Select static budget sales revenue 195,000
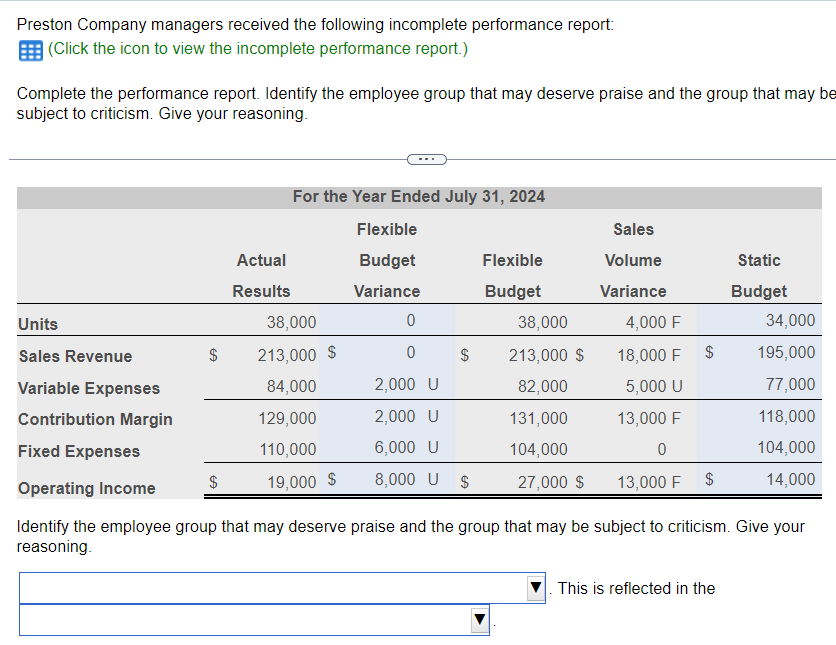The image size is (836, 645). (x=759, y=352)
